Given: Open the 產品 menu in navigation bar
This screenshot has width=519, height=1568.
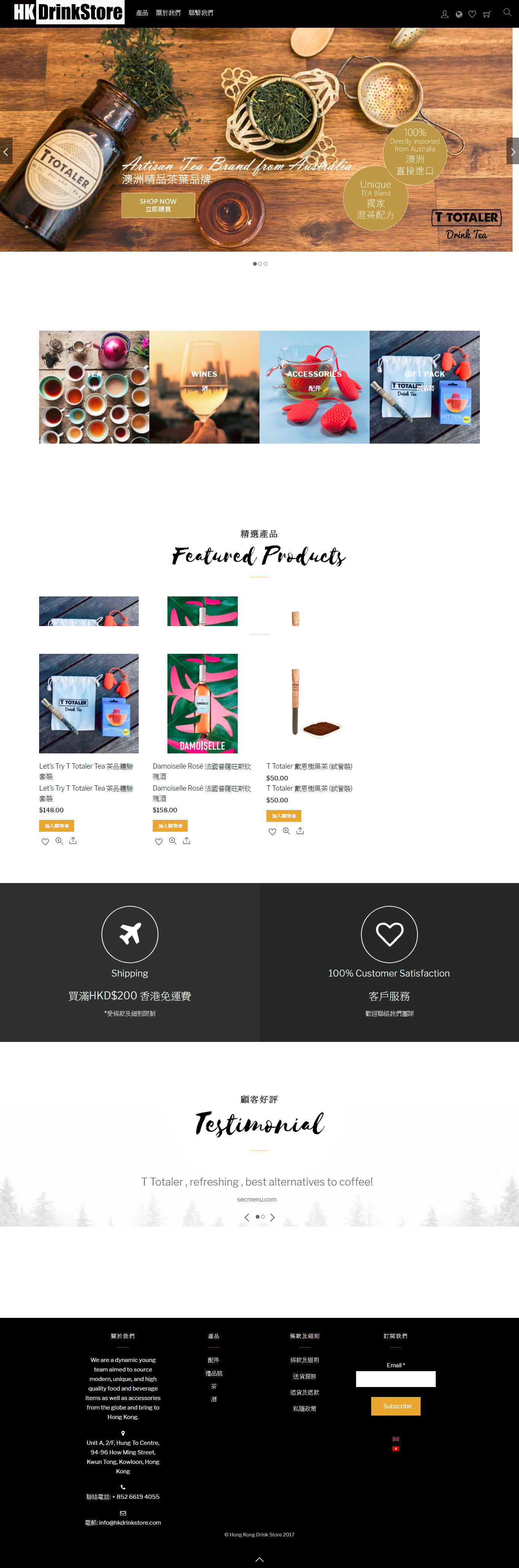Looking at the screenshot, I should point(142,13).
